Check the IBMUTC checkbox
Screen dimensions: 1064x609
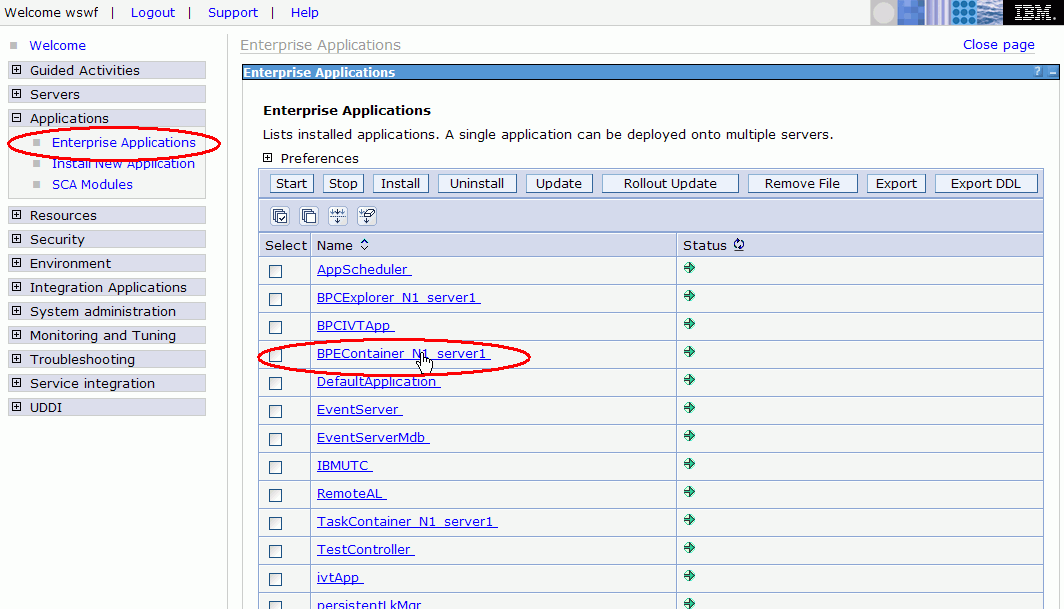click(276, 467)
